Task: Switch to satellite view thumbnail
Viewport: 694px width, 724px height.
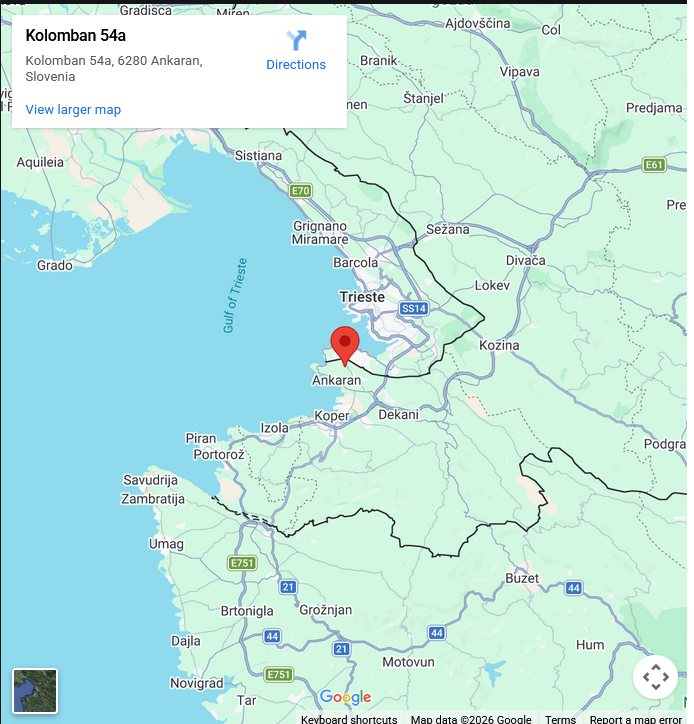Action: point(35,691)
